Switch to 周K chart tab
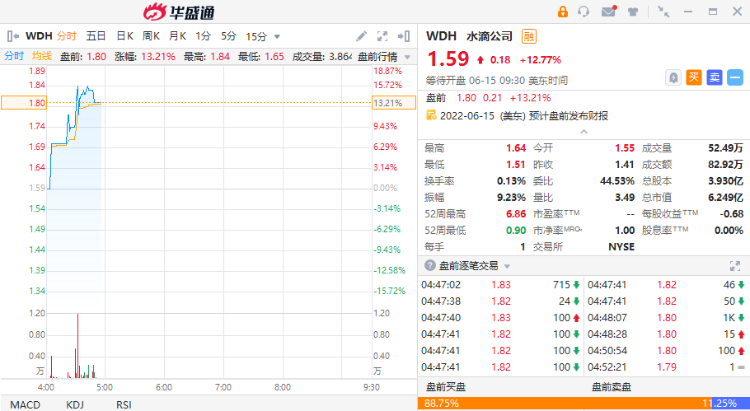Viewport: 750px width, 411px height. (151, 36)
